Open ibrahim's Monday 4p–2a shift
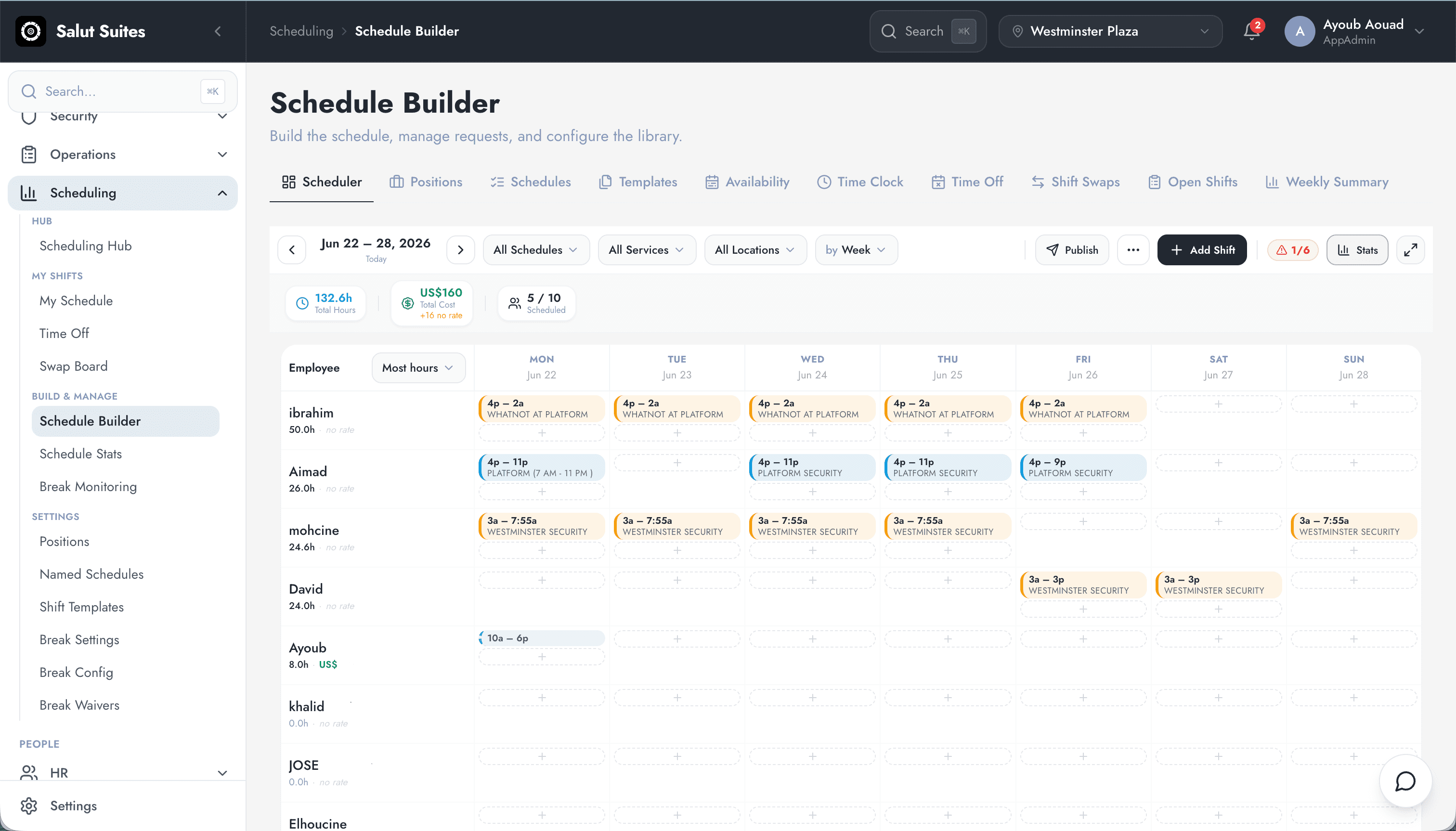 [542, 409]
